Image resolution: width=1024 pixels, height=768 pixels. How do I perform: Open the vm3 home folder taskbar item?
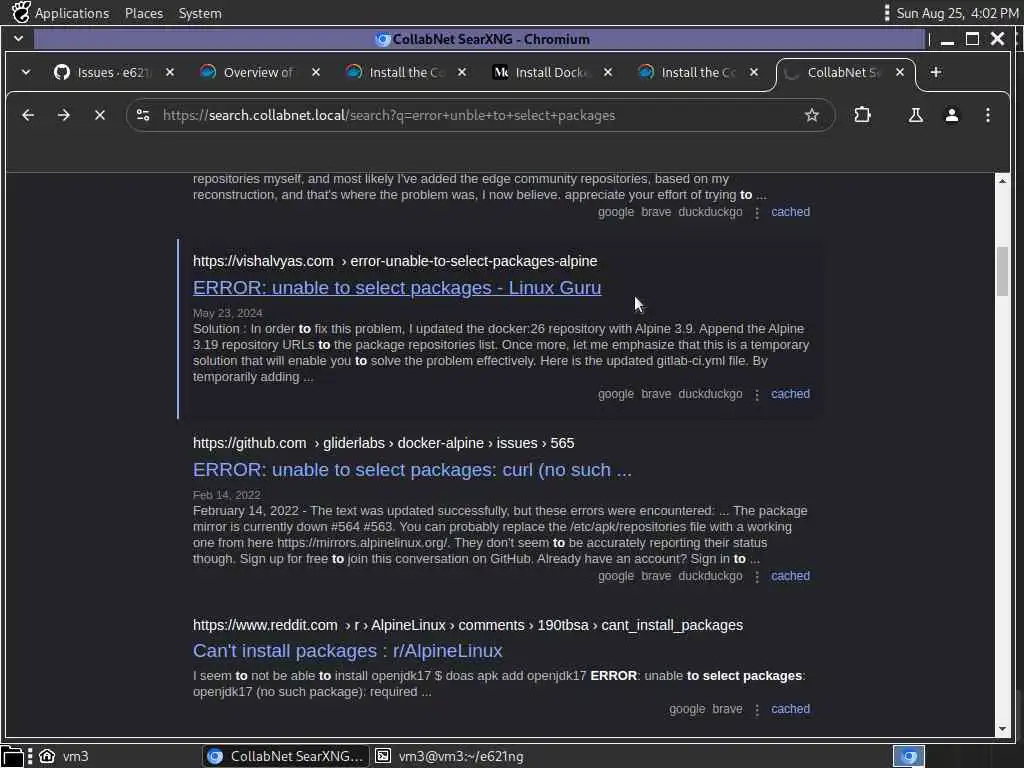pos(64,756)
